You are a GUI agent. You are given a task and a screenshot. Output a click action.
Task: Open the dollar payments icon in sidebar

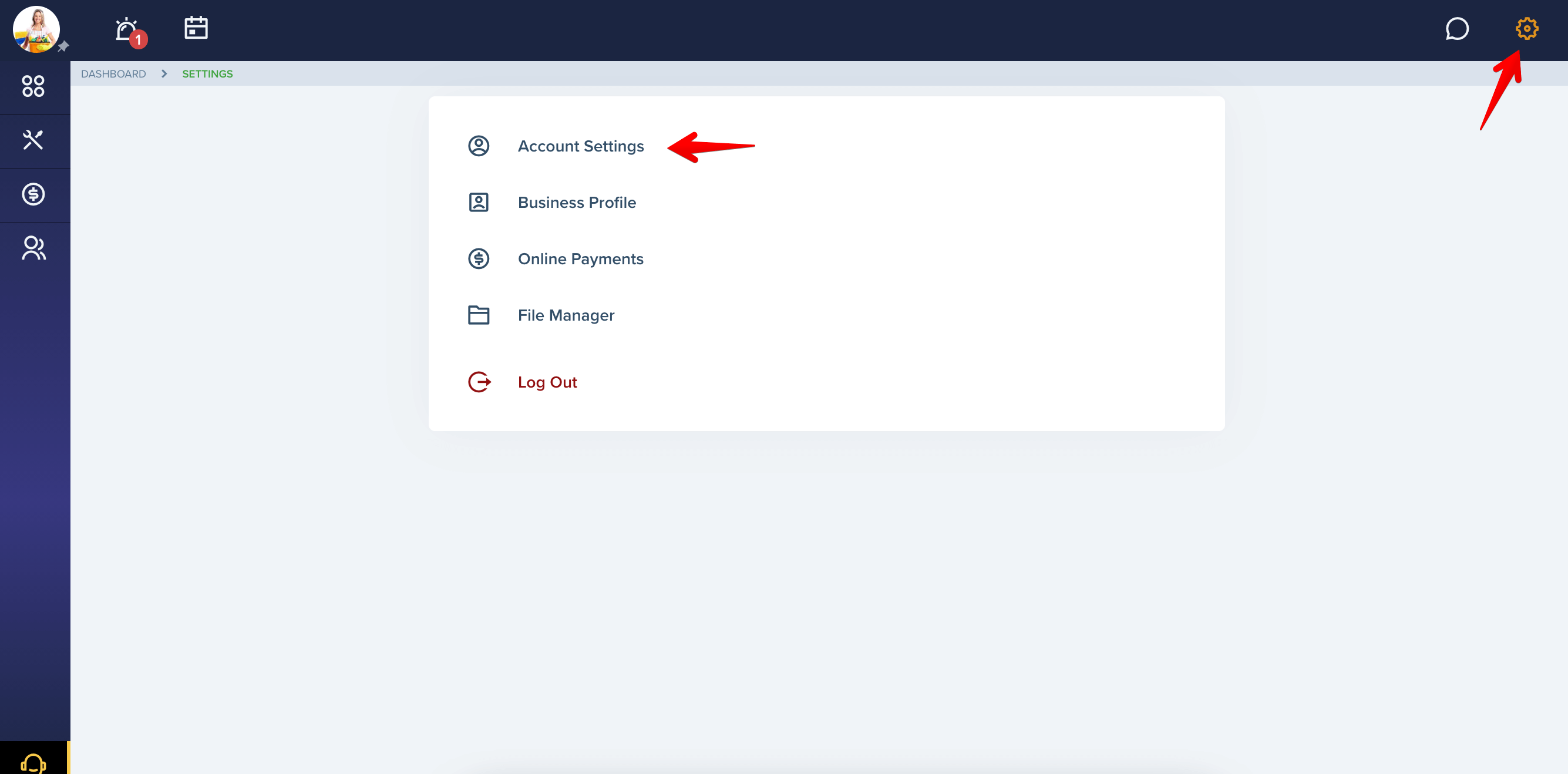pos(33,194)
